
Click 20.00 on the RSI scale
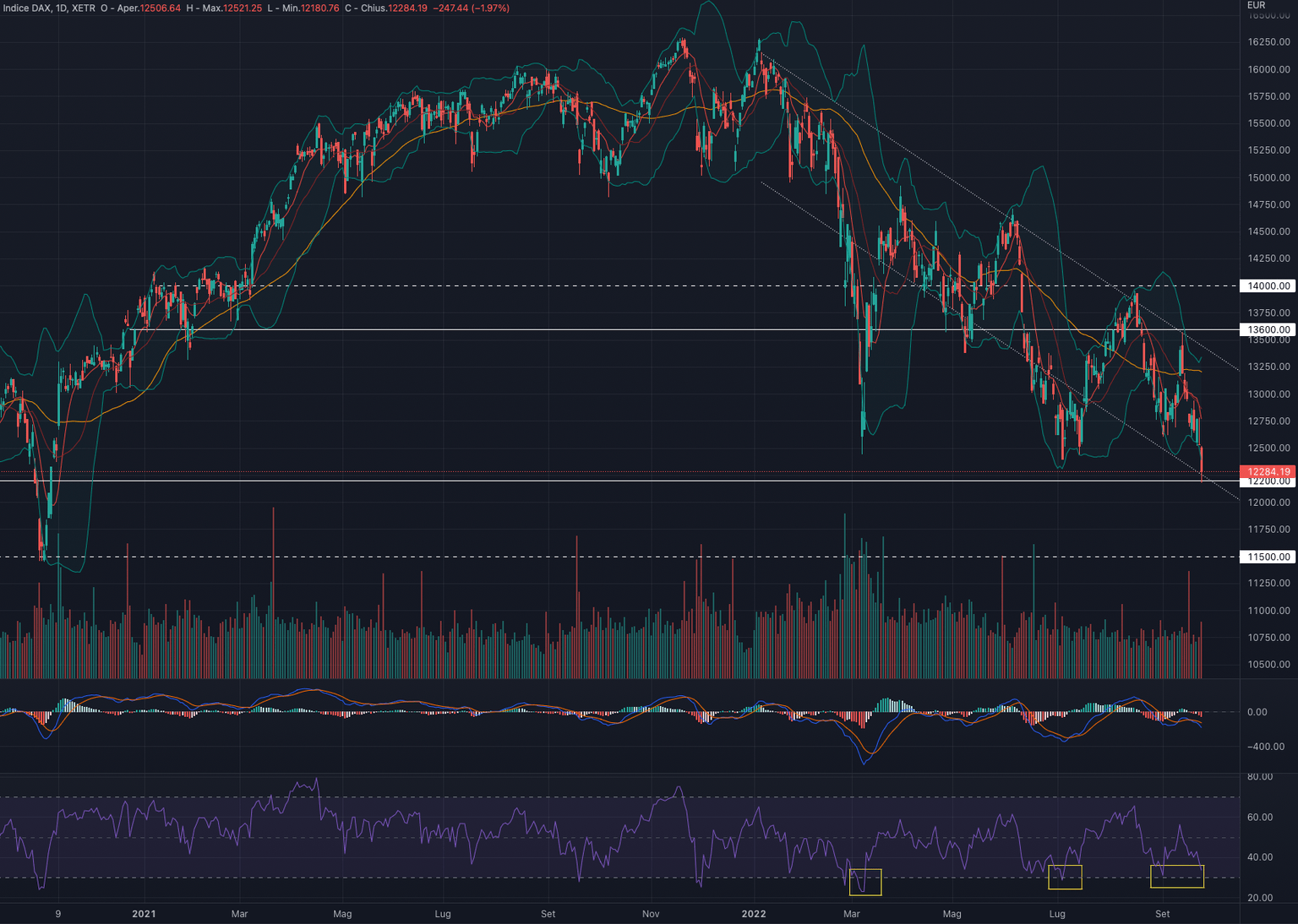tap(1260, 898)
